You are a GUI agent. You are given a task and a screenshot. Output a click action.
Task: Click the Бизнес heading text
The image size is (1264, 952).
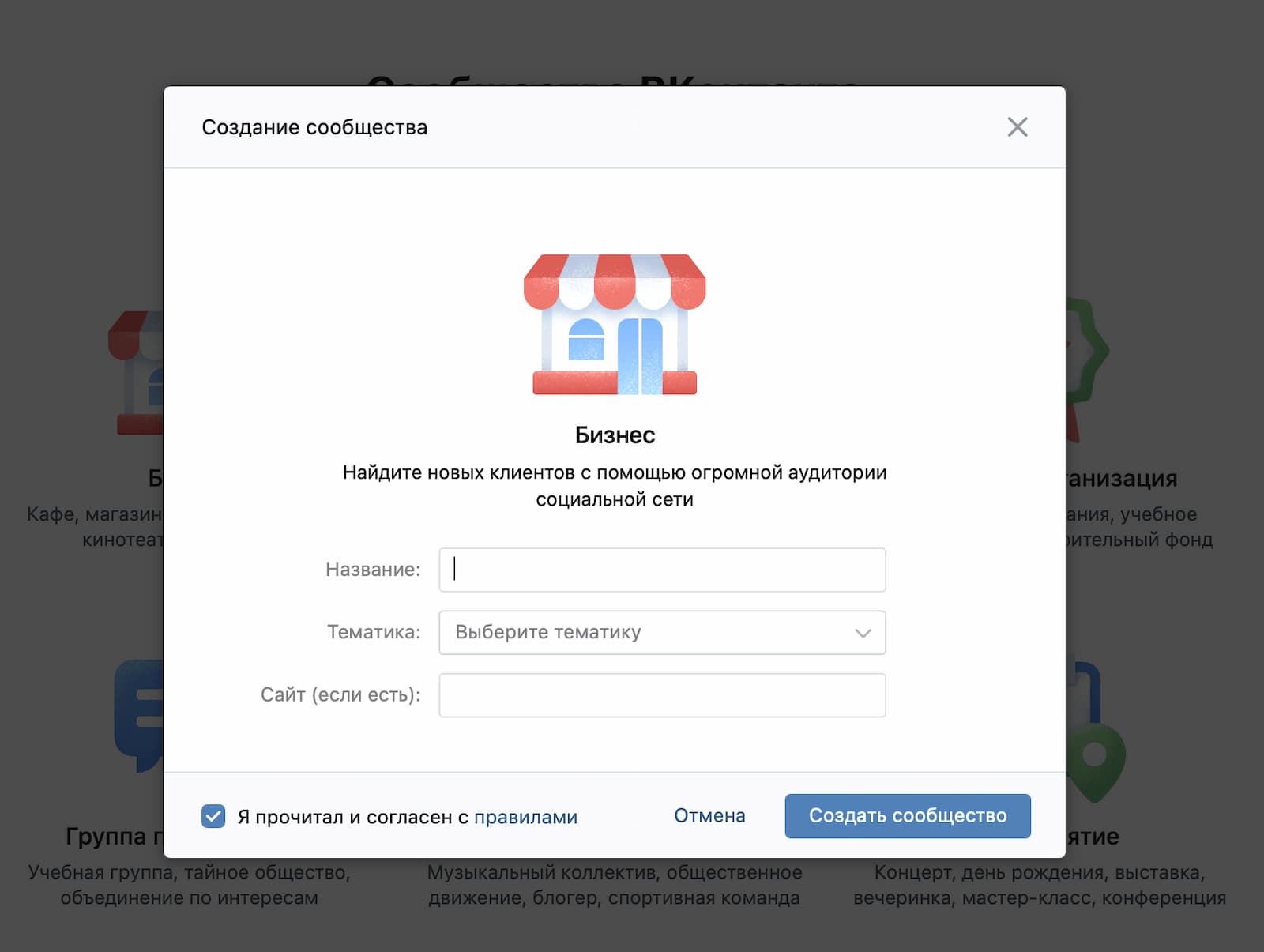tap(615, 435)
